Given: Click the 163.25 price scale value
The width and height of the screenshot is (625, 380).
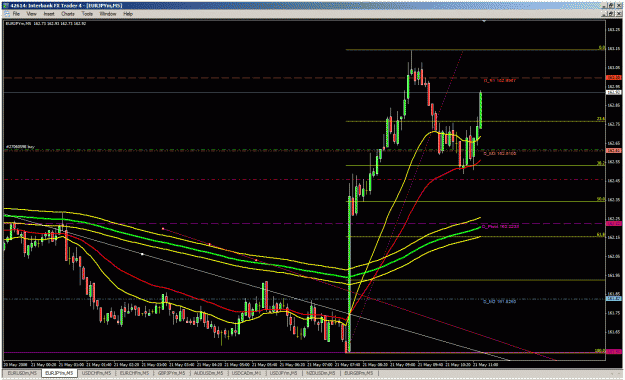Looking at the screenshot, I should click(x=614, y=30).
